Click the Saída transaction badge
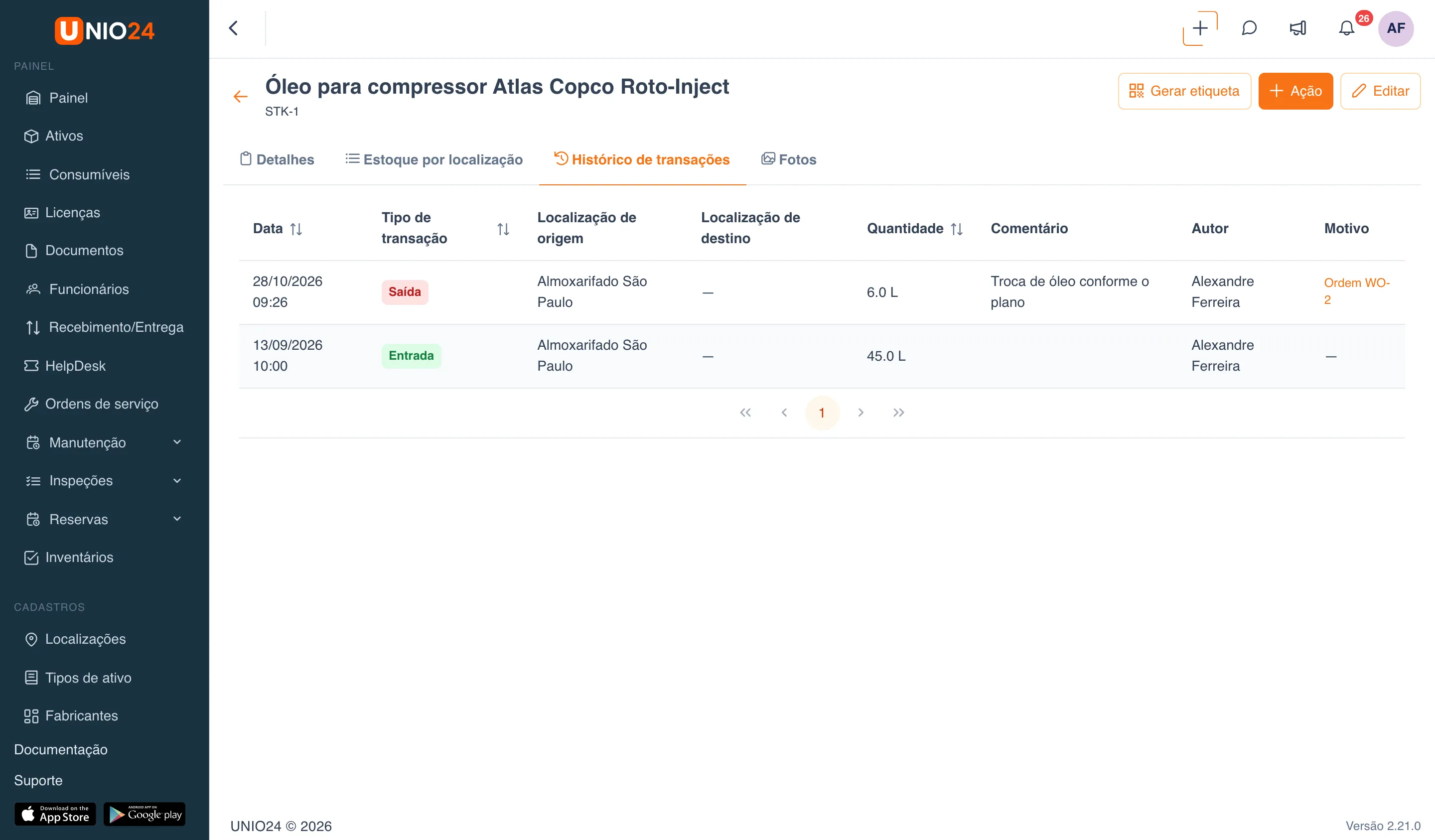The height and width of the screenshot is (840, 1435). (405, 292)
